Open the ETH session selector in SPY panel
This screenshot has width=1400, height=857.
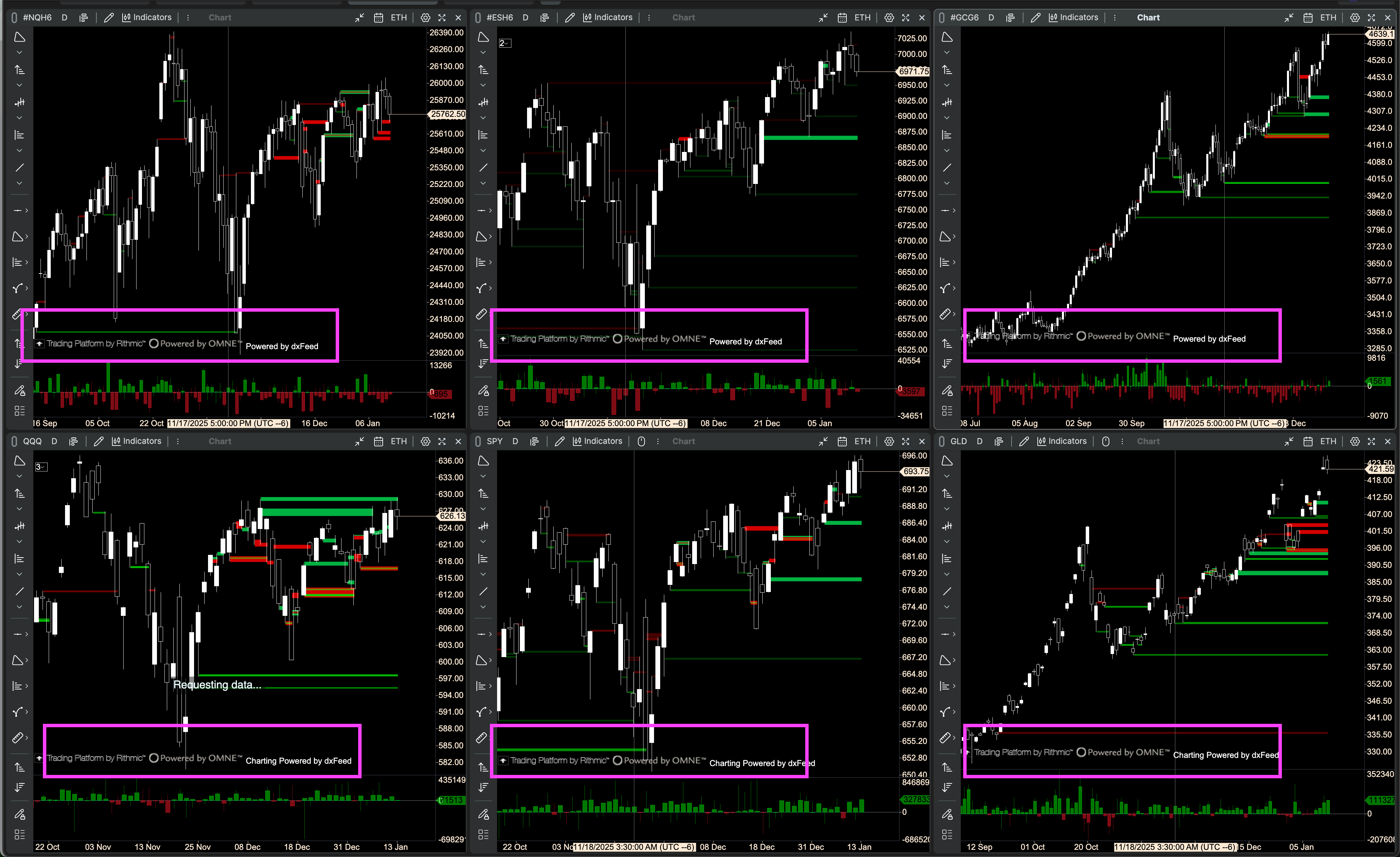coord(862,441)
